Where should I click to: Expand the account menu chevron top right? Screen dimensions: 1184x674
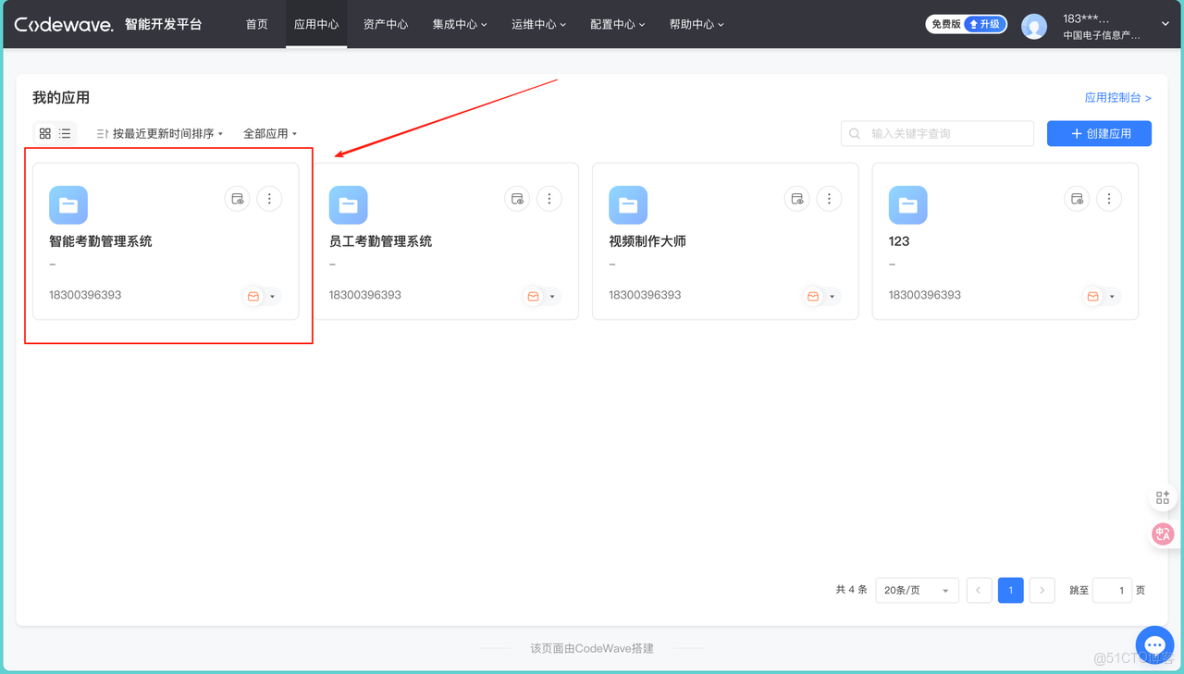click(x=1166, y=24)
